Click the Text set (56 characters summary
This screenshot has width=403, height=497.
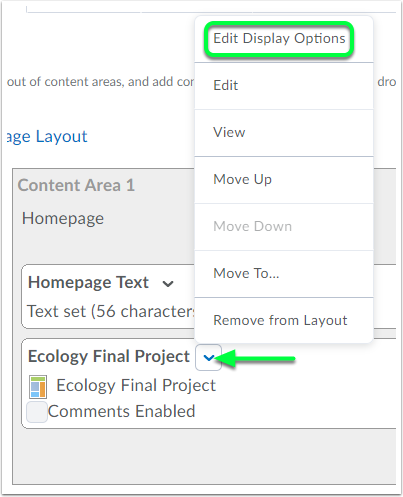tap(111, 312)
